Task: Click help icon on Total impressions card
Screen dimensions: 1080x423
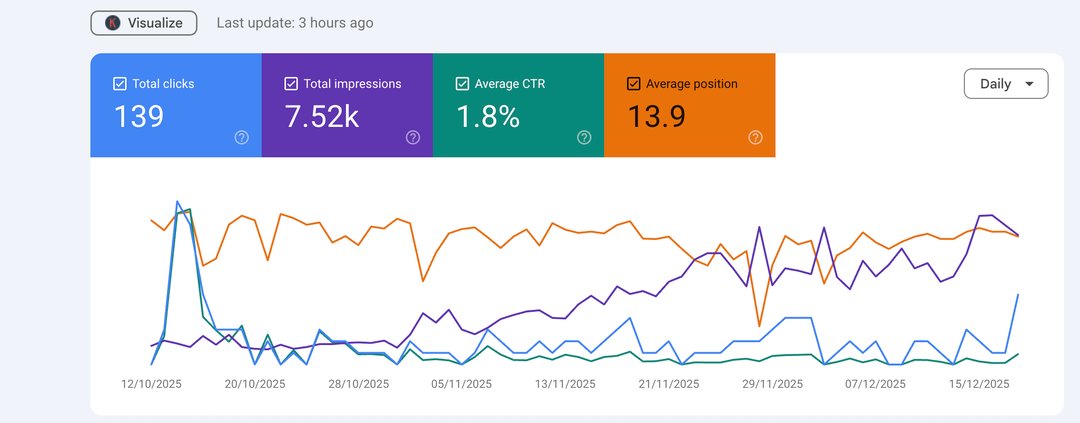Action: coord(413,138)
